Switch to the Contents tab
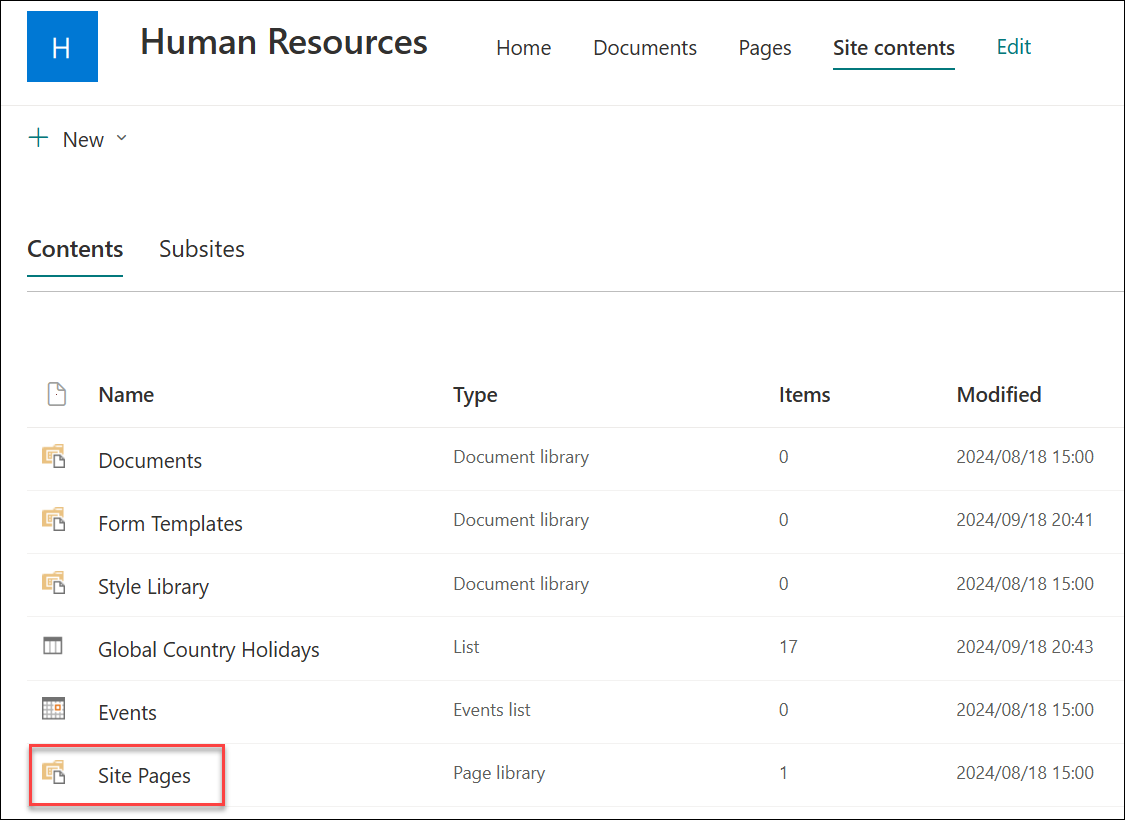 click(x=75, y=249)
